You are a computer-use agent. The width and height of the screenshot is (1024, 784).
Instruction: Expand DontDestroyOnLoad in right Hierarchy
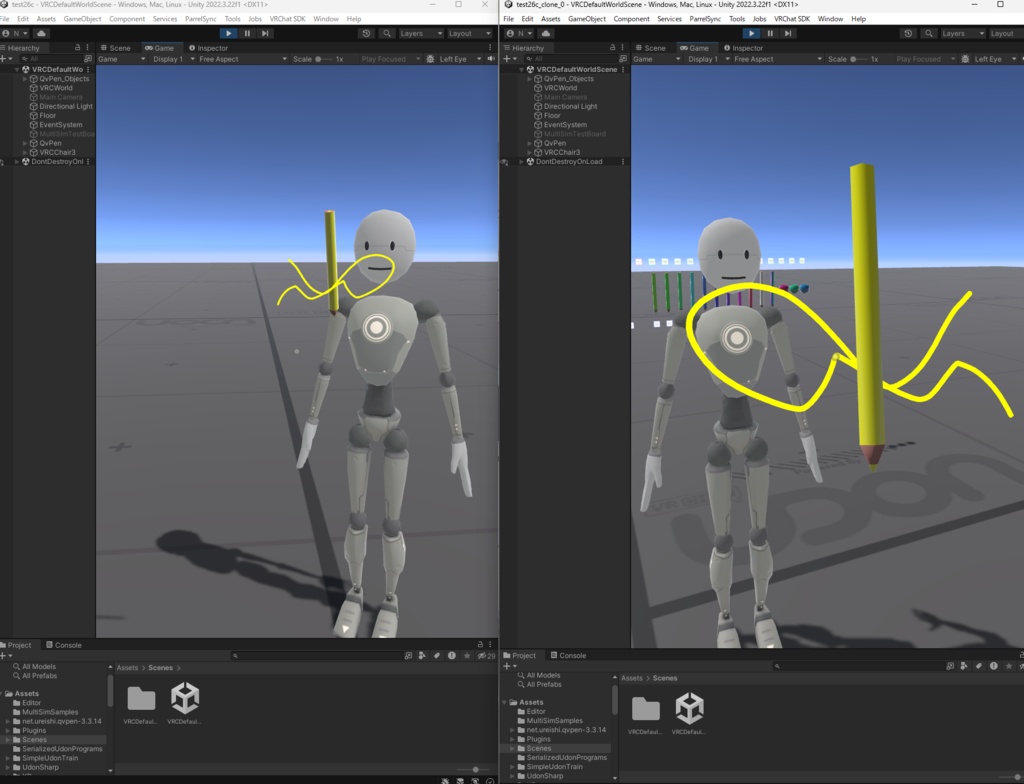click(x=521, y=161)
